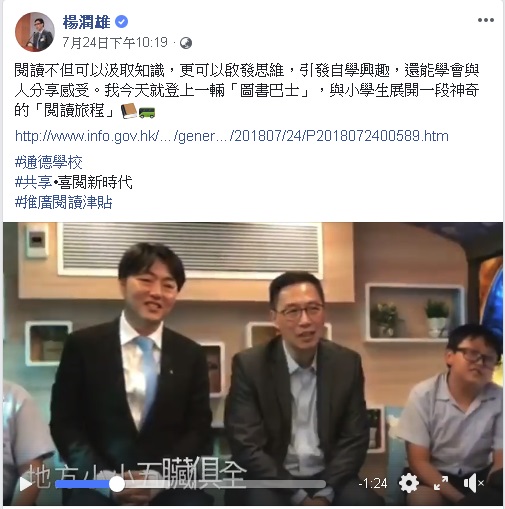Select the #通德學校 hashtag
Viewport: 505px width, 509px height.
[x=49, y=162]
